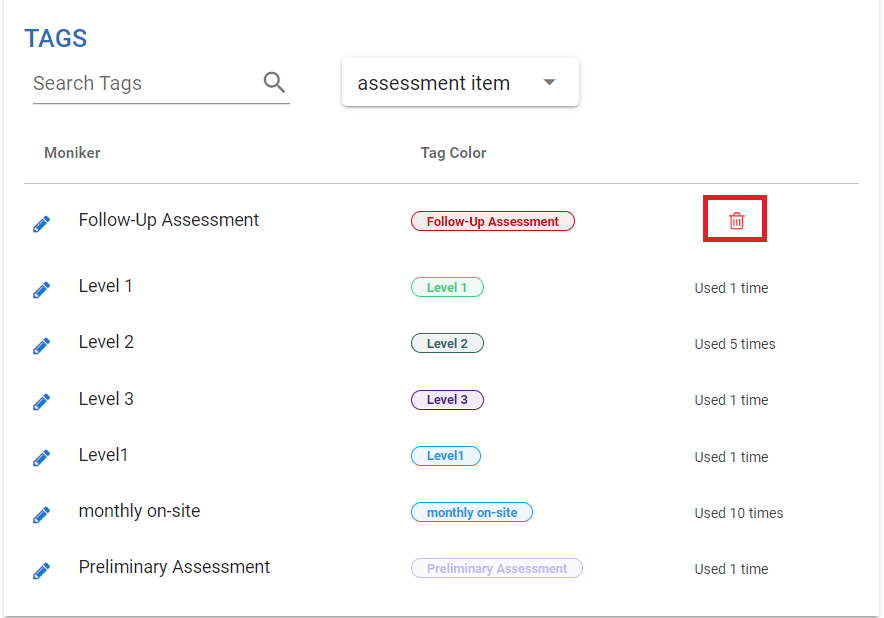Screen dimensions: 884x618
Task: Open editing for Level 3 tag
Action: pyautogui.click(x=41, y=402)
